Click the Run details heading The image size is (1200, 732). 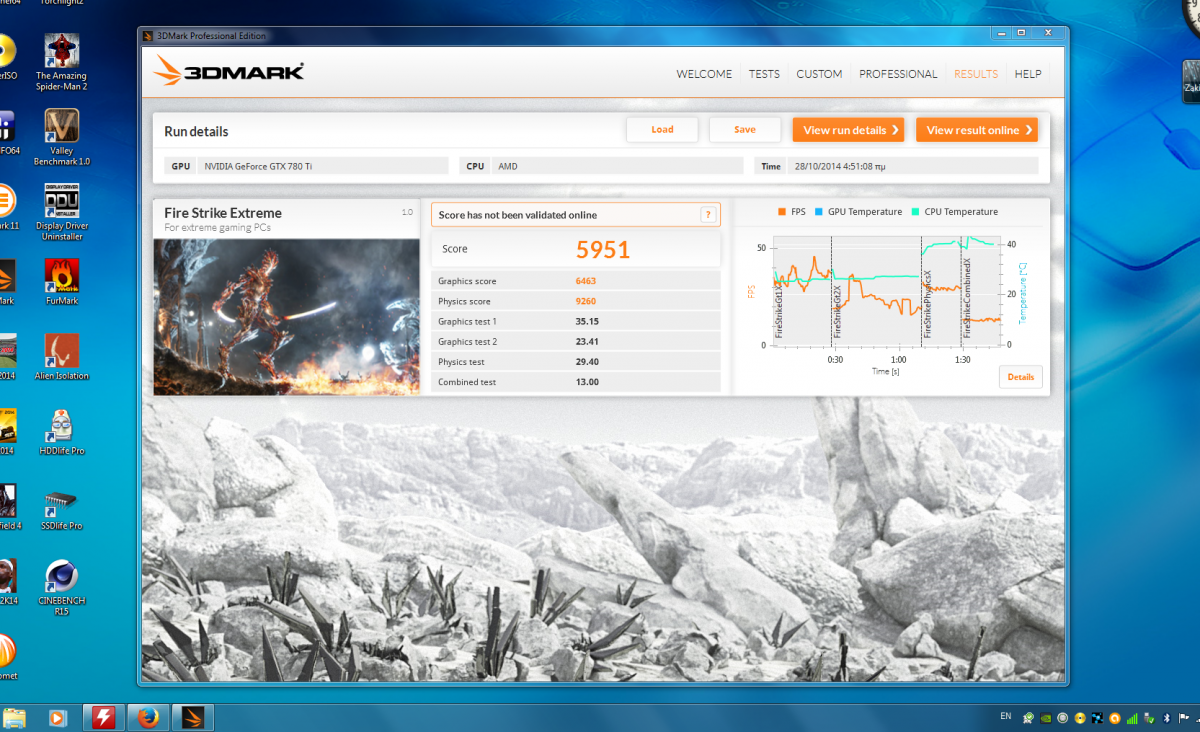(196, 131)
